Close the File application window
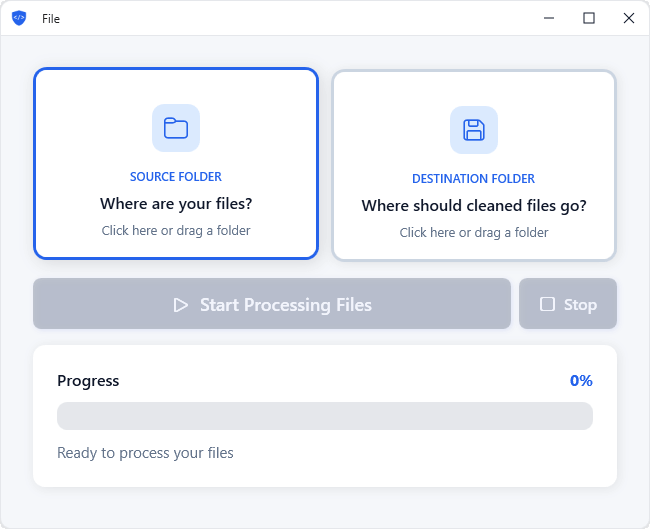The height and width of the screenshot is (529, 650). pyautogui.click(x=628, y=18)
